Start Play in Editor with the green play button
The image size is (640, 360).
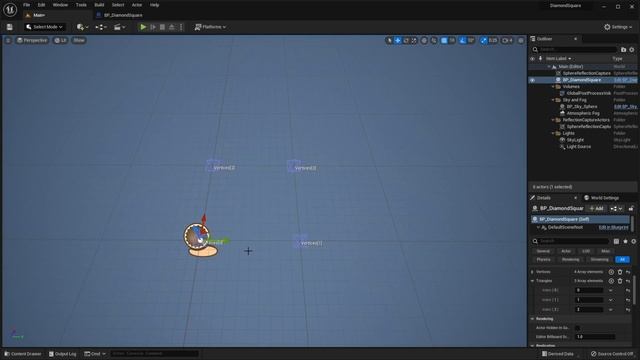(x=143, y=27)
